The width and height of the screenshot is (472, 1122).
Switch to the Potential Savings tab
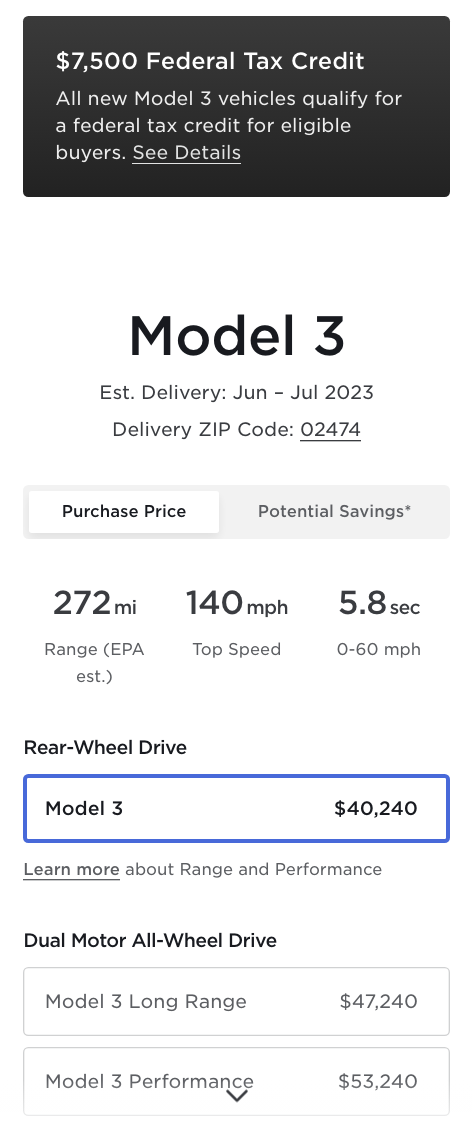click(x=334, y=512)
